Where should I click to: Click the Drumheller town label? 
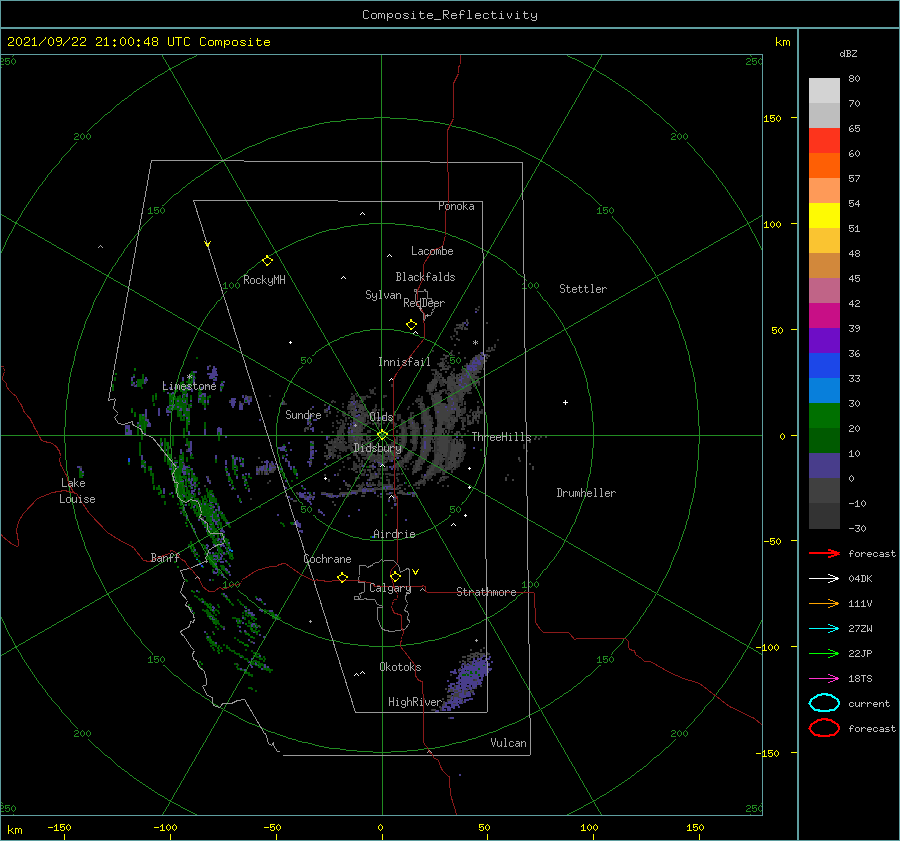[x=586, y=493]
